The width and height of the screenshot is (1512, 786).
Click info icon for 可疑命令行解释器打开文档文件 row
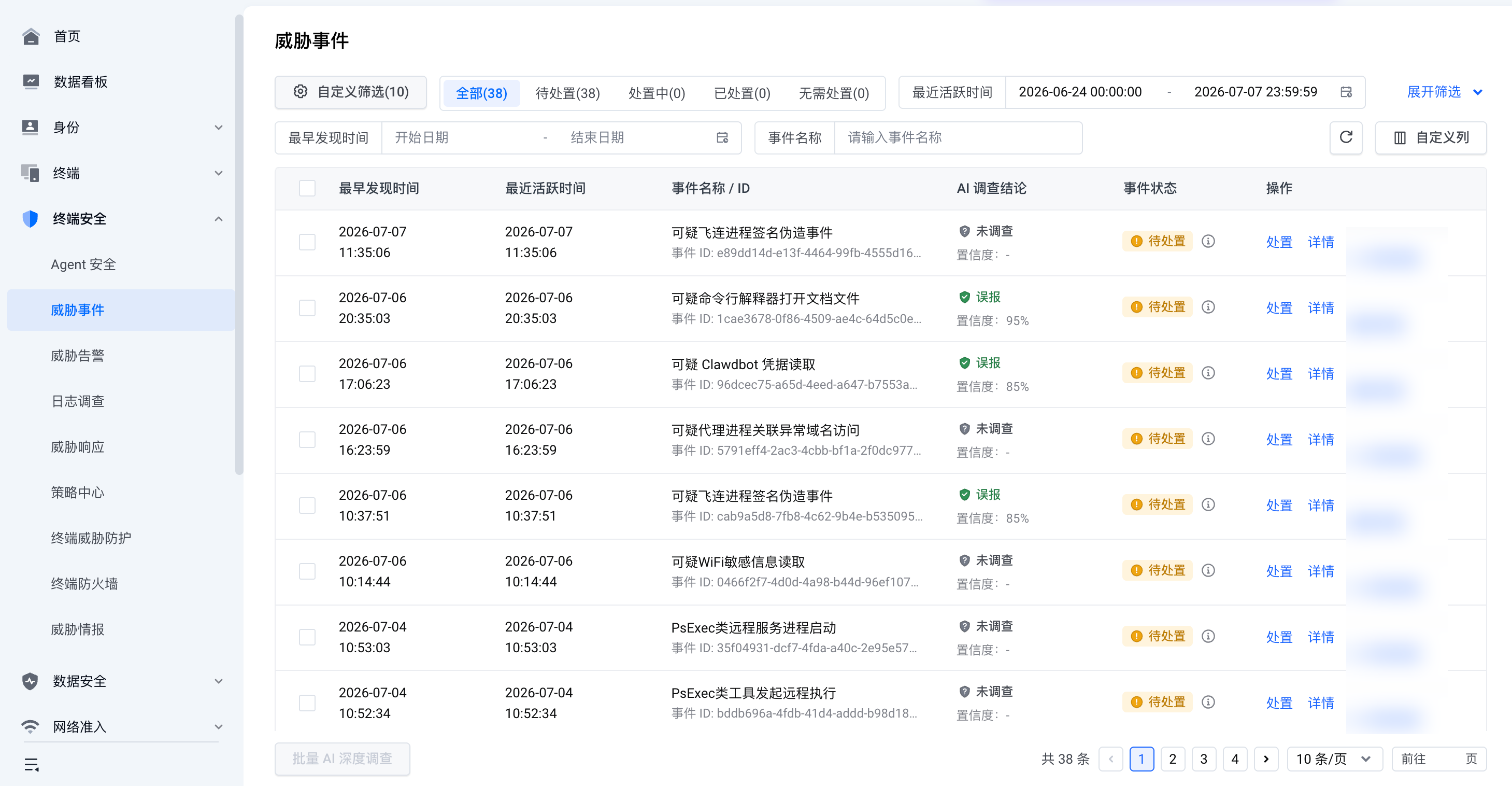click(x=1208, y=307)
